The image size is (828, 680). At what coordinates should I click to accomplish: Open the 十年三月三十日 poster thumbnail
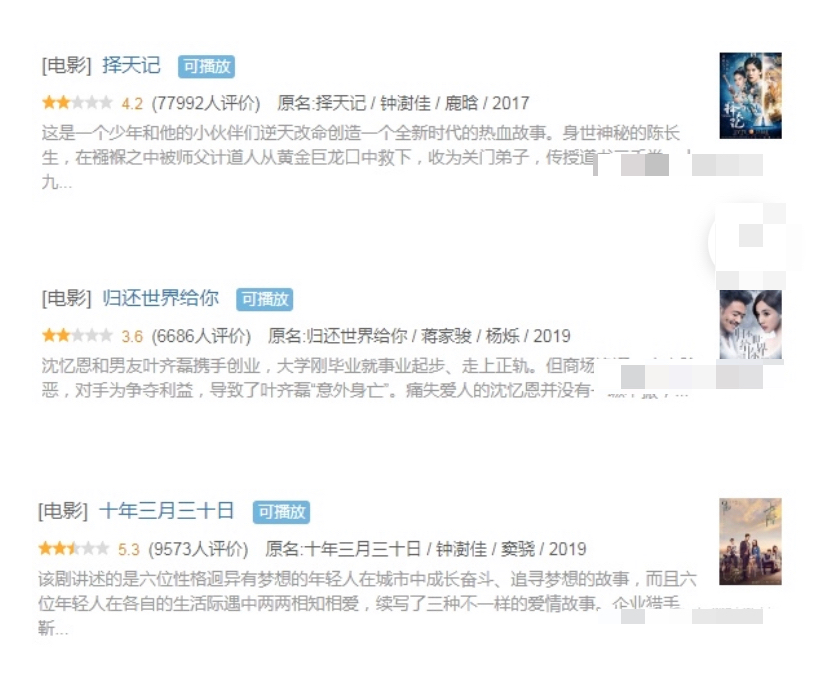click(x=750, y=542)
